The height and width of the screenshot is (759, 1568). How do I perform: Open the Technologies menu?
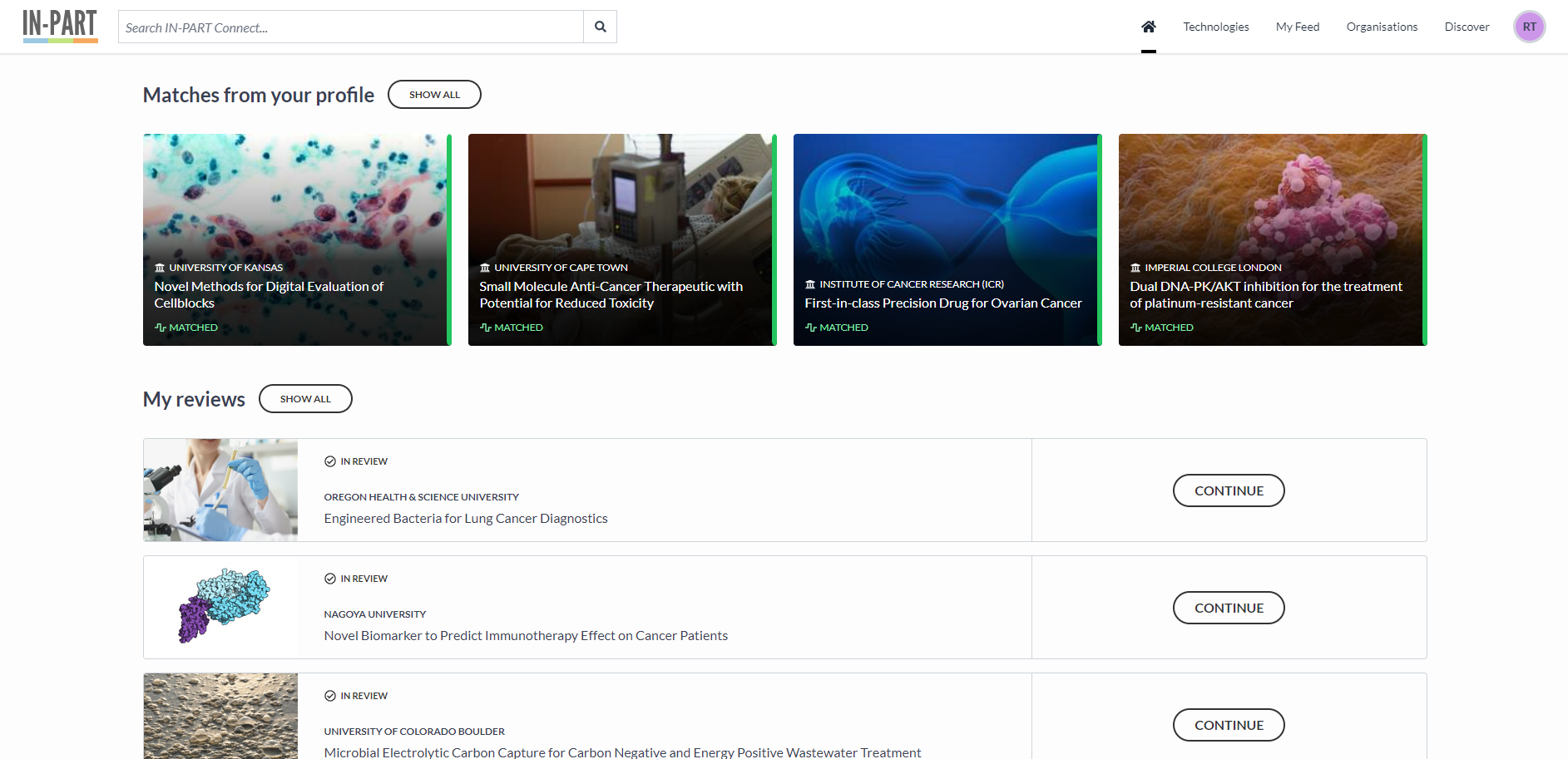(1216, 27)
